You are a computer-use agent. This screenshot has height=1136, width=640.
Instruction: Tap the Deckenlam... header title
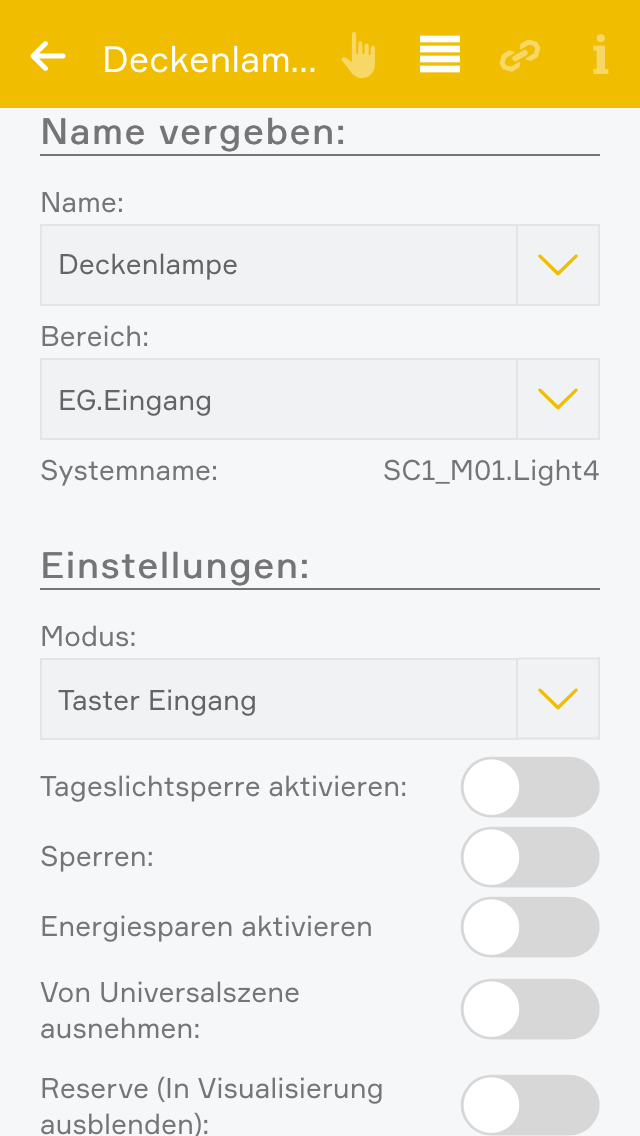[x=210, y=60]
